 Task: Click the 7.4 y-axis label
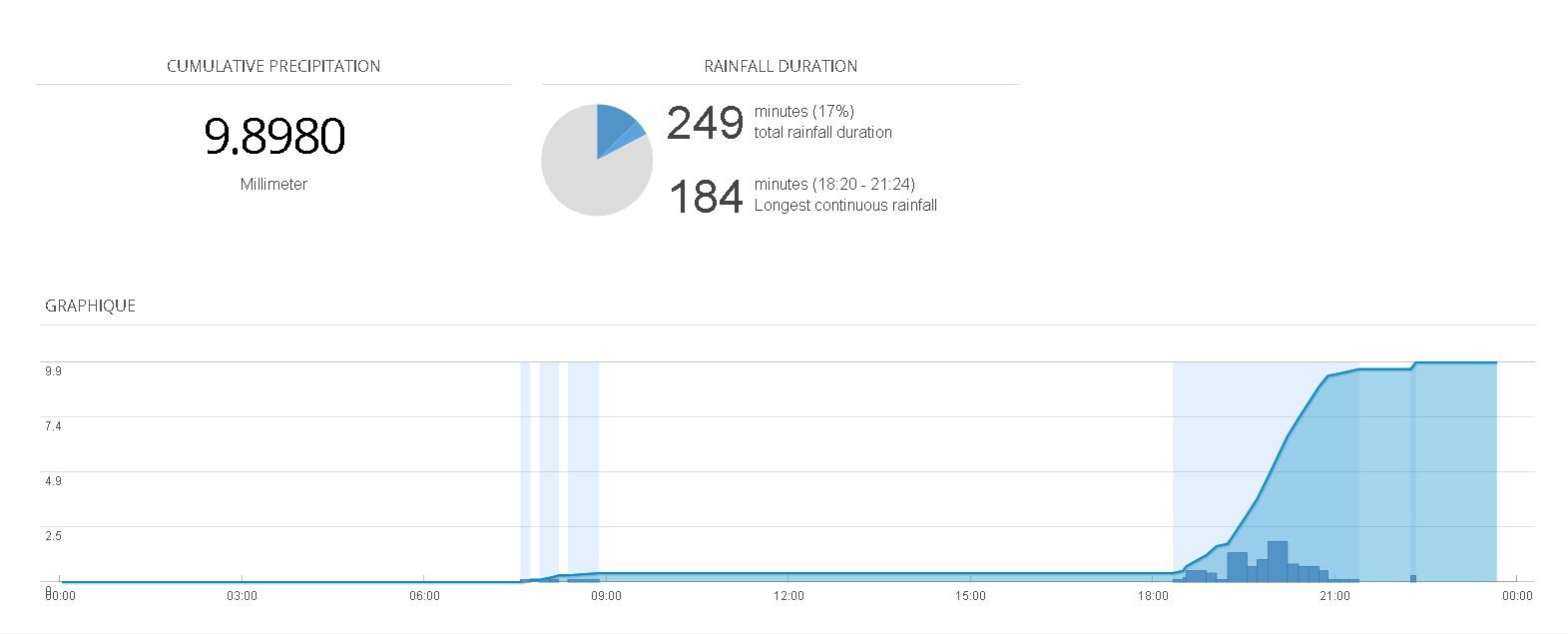53,426
